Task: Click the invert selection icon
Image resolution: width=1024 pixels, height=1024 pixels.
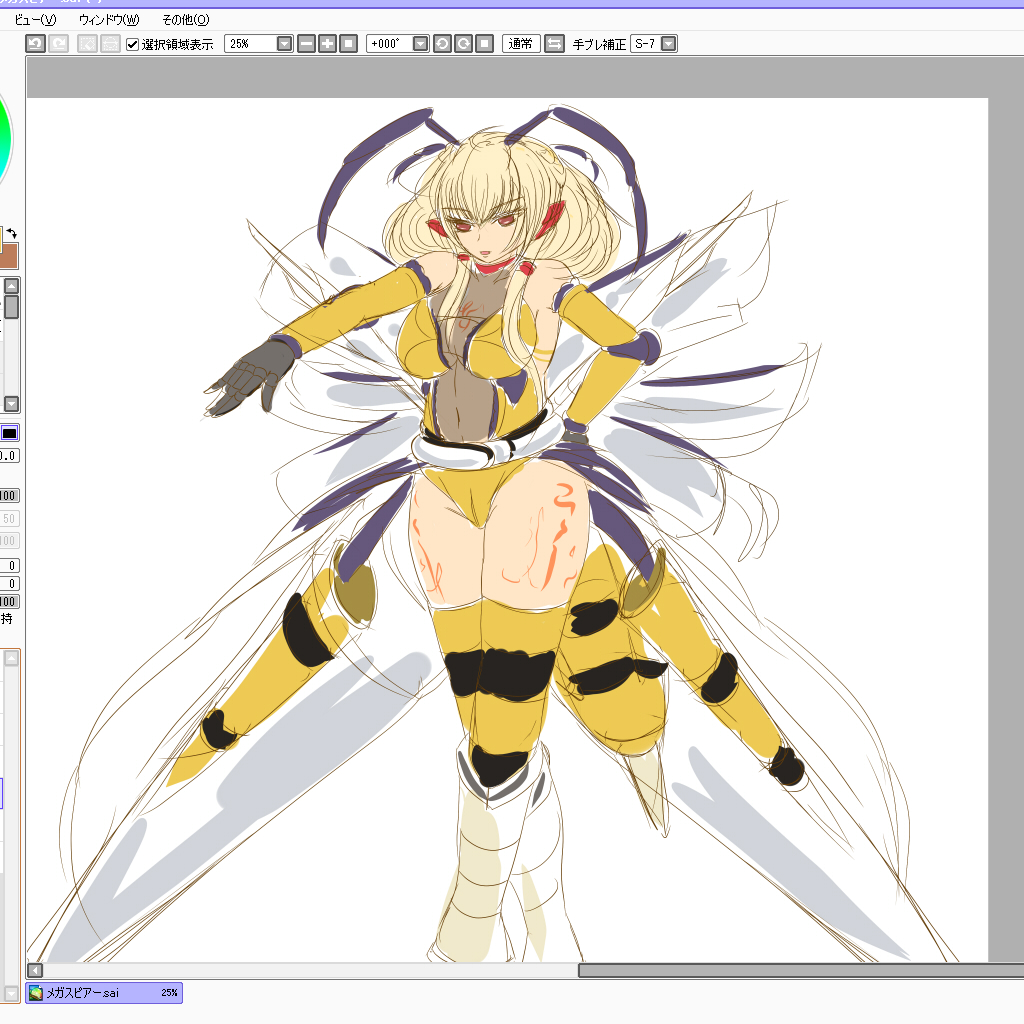Action: pyautogui.click(x=110, y=44)
